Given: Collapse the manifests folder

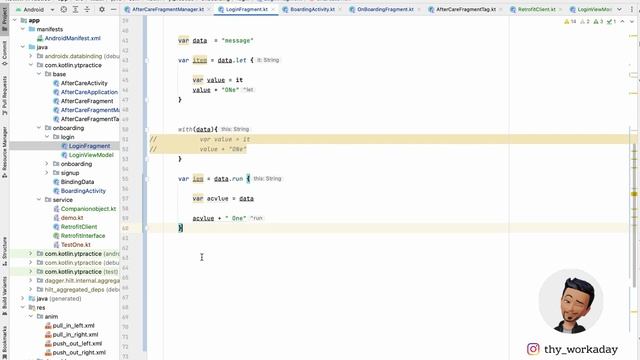Looking at the screenshot, I should pyautogui.click(x=23, y=29).
